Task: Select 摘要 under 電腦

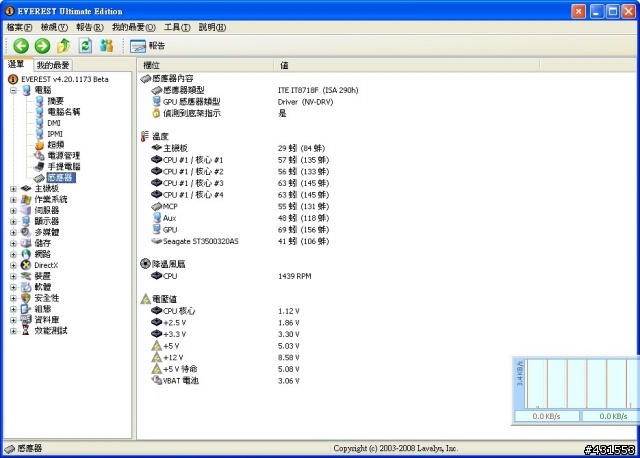Action: coord(56,101)
